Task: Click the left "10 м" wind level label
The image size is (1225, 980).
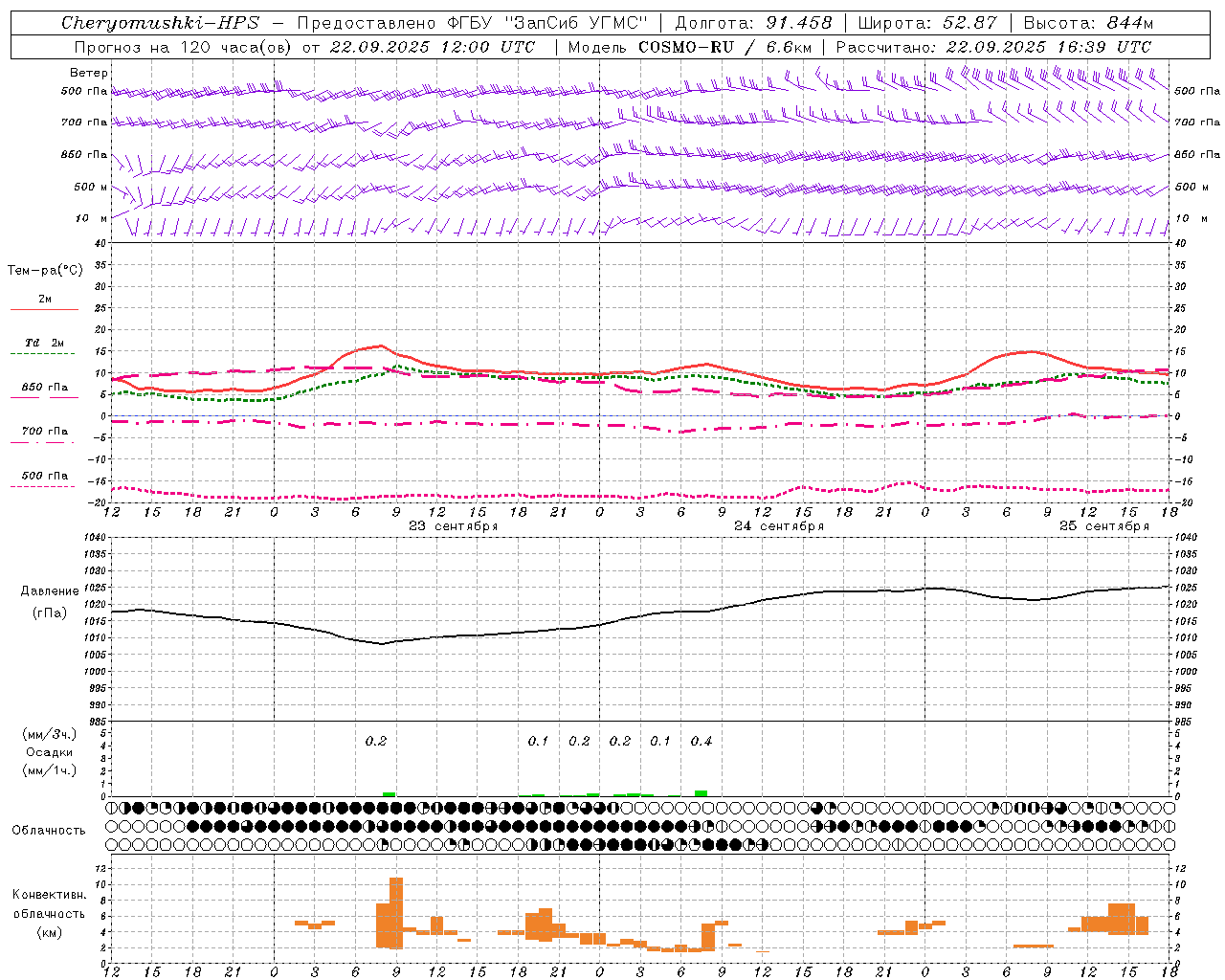Action: pyautogui.click(x=92, y=218)
